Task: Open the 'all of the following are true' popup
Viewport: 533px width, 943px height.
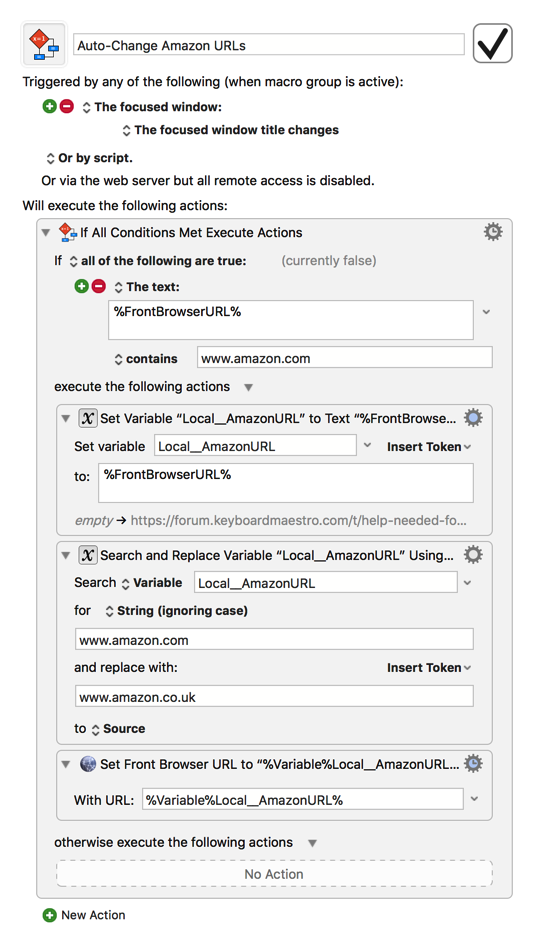Action: coord(158,261)
